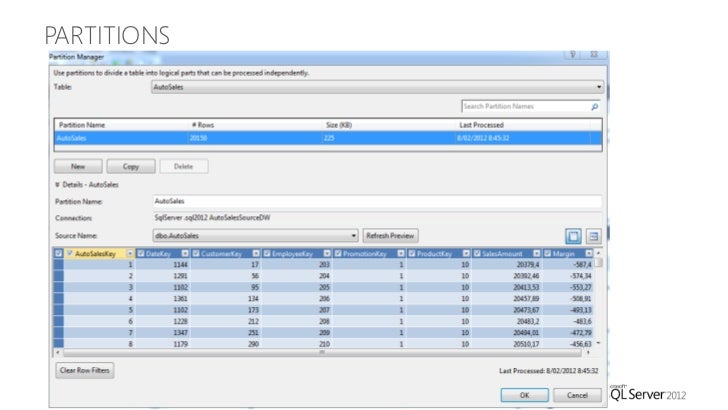Switch to table preview mode icon

(574, 235)
